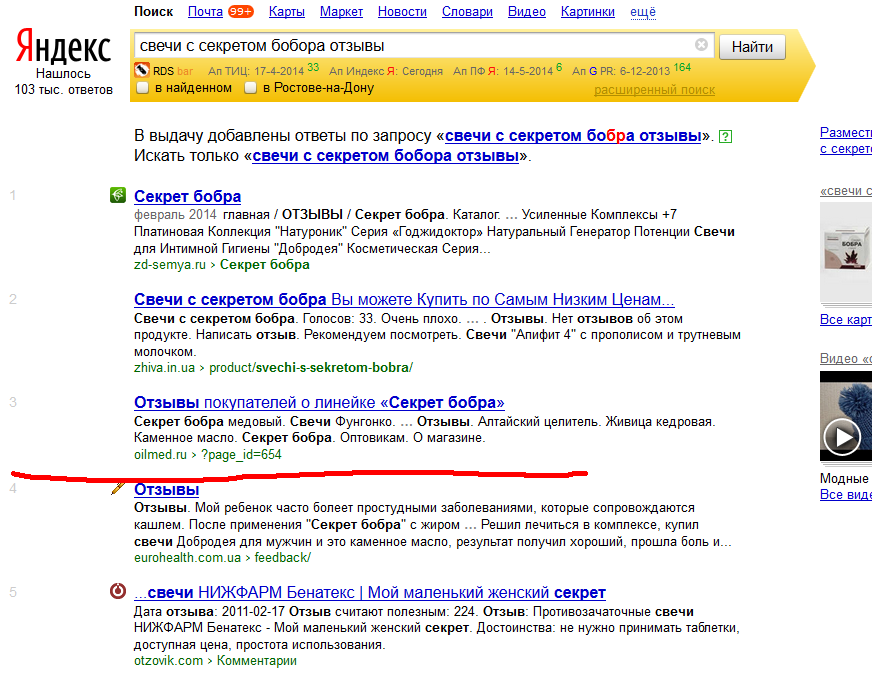
Task: Click the 'Размест…' ad link in sidebar
Action: [846, 141]
